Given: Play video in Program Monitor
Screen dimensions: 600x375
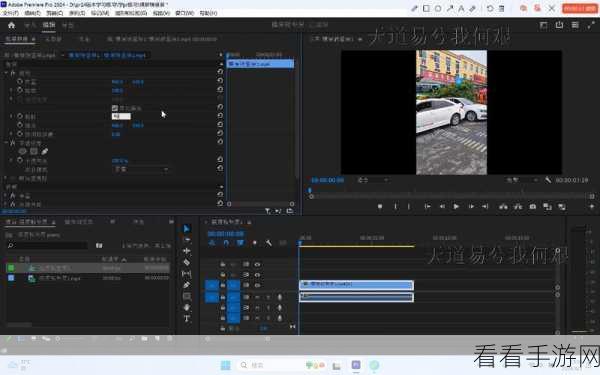Looking at the screenshot, I should pyautogui.click(x=456, y=207).
